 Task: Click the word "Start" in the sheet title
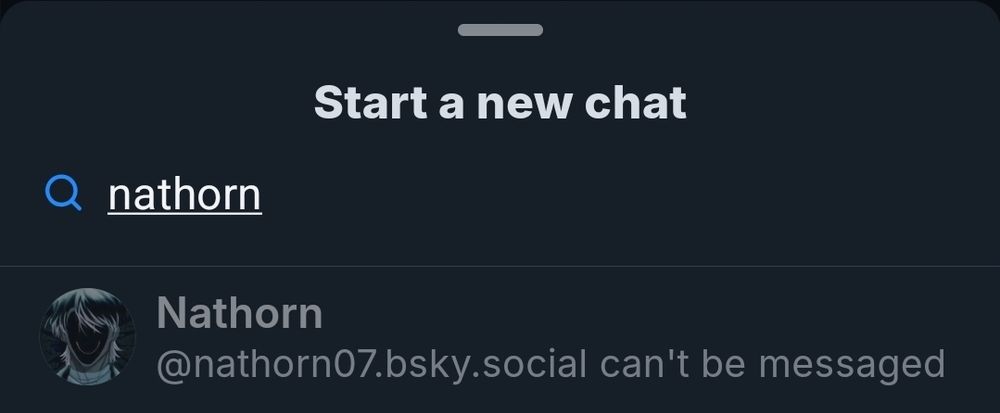[371, 103]
